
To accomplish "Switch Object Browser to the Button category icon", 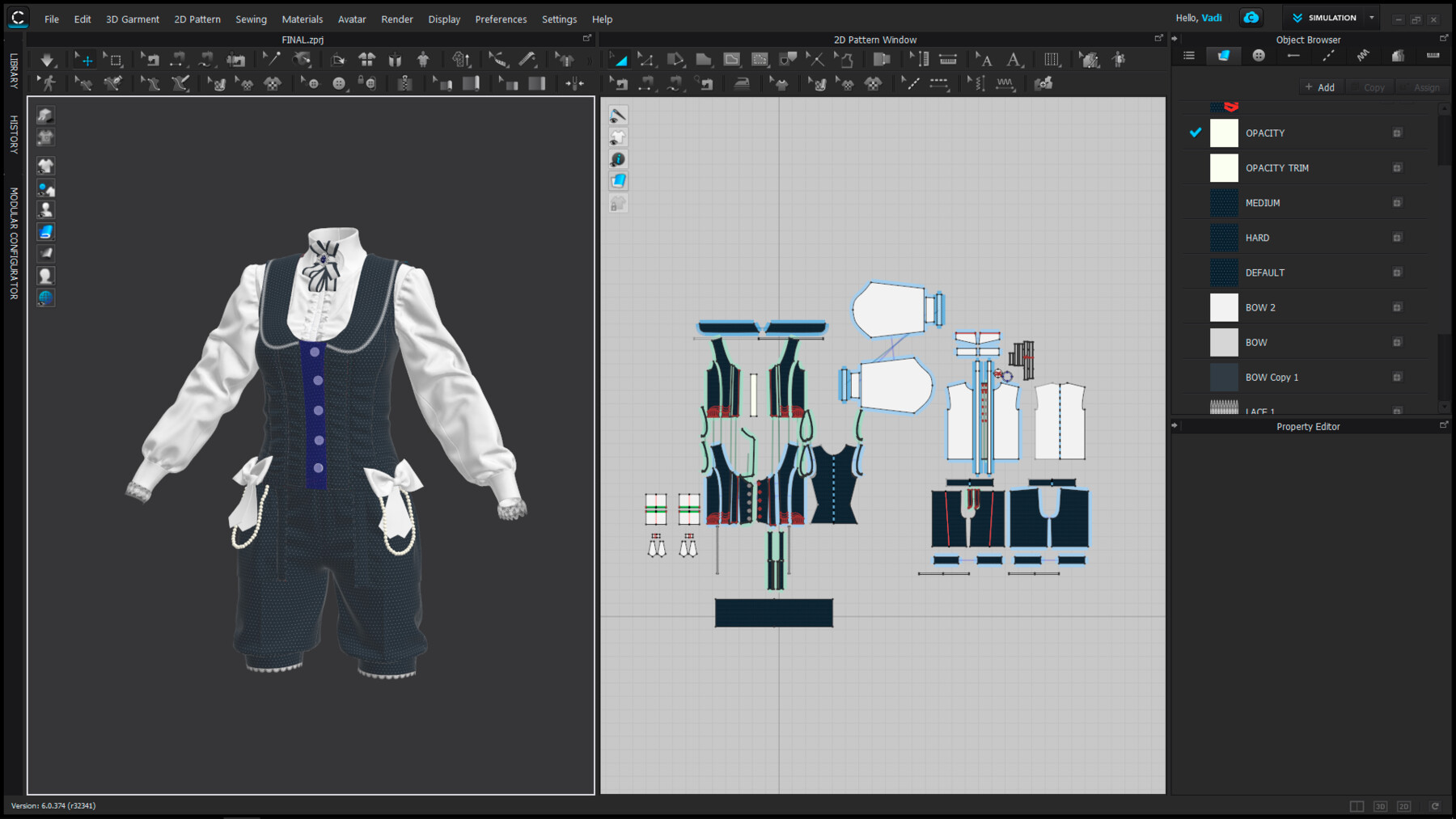I will [x=1259, y=56].
